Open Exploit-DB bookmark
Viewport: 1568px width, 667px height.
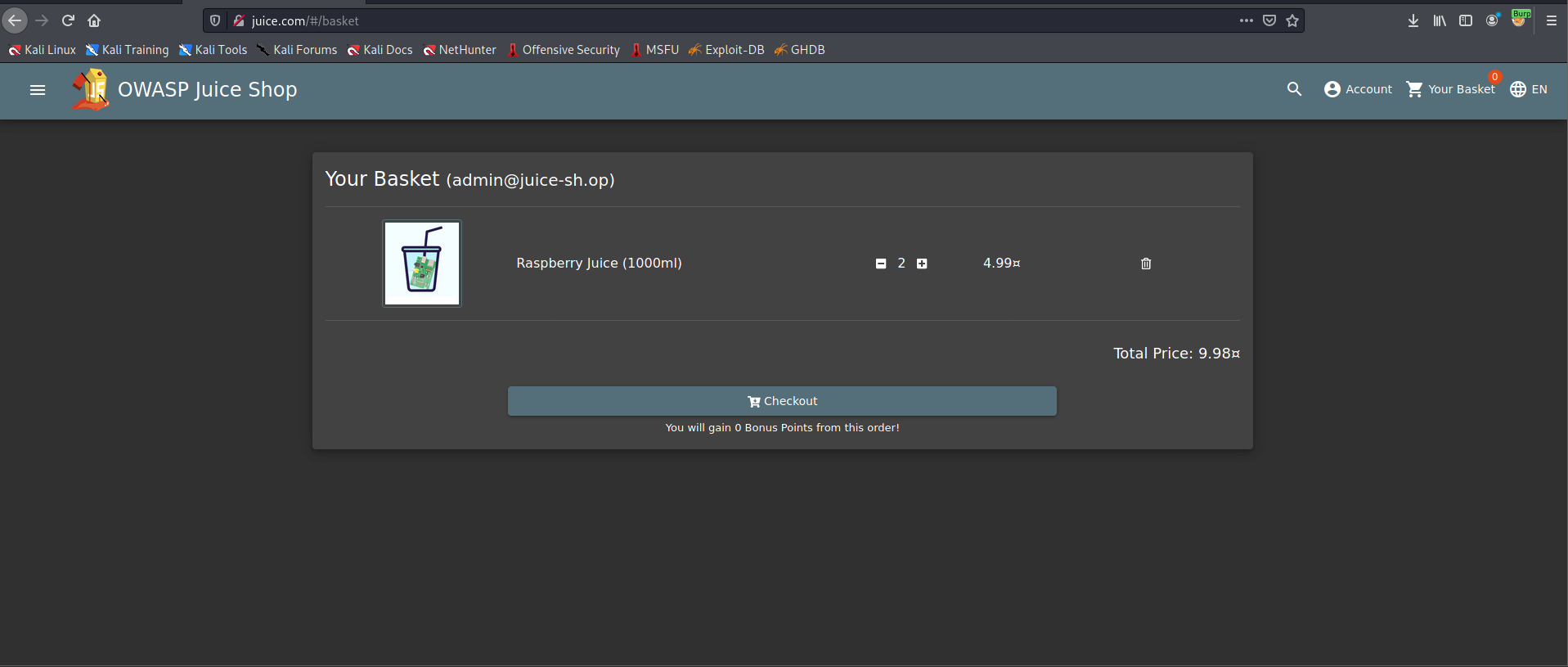click(726, 50)
